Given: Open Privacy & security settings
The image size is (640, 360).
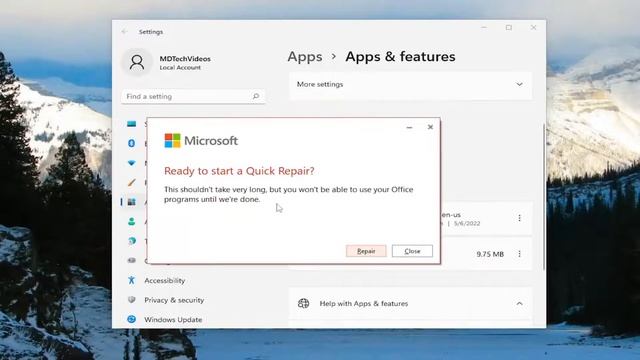Looking at the screenshot, I should (x=174, y=300).
